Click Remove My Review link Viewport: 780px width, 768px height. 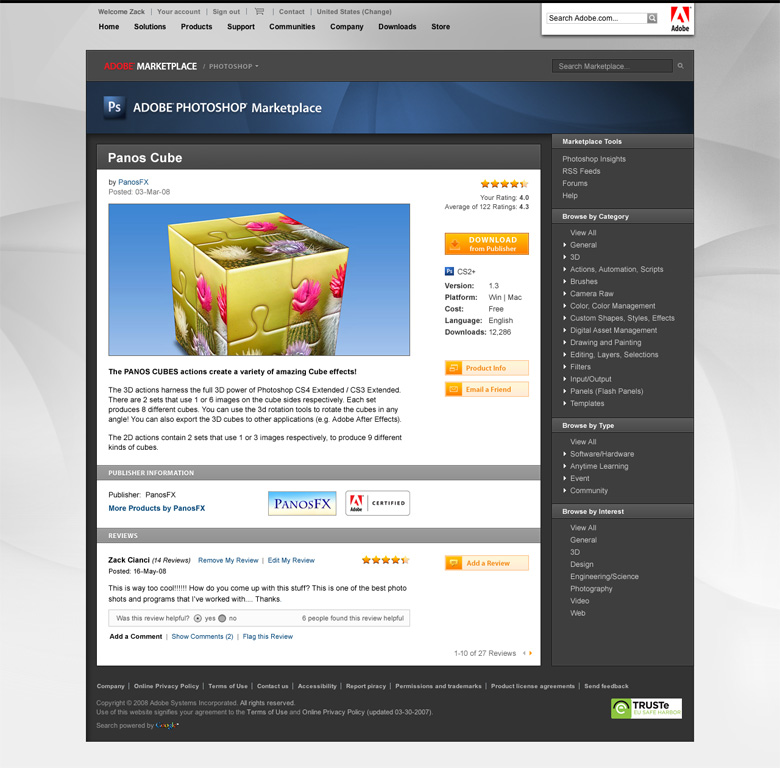tap(228, 561)
